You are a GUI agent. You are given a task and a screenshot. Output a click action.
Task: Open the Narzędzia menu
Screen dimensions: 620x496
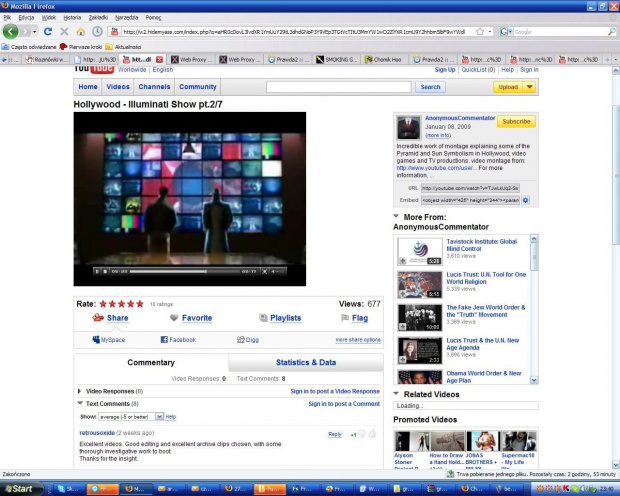(126, 17)
